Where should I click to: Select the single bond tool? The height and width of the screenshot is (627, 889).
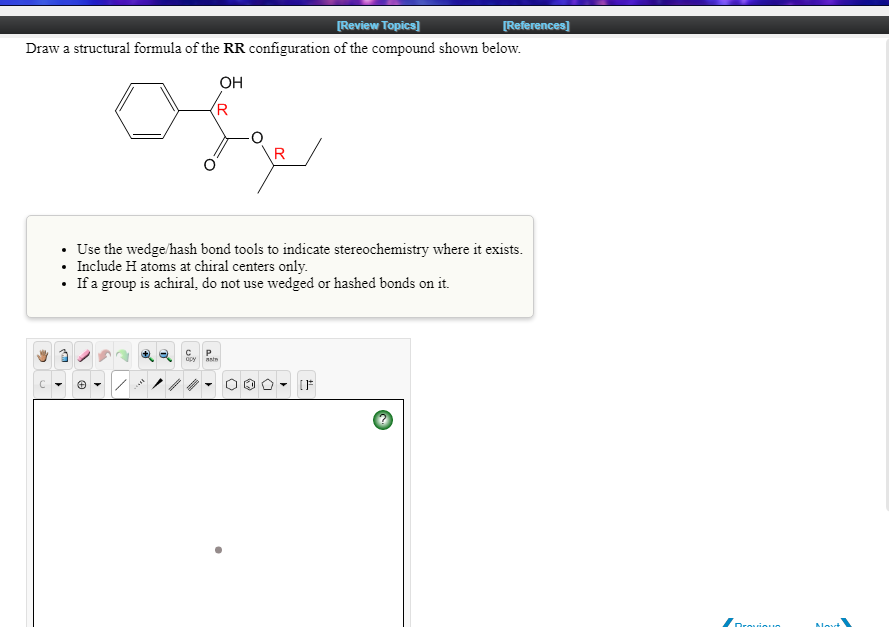click(x=121, y=384)
